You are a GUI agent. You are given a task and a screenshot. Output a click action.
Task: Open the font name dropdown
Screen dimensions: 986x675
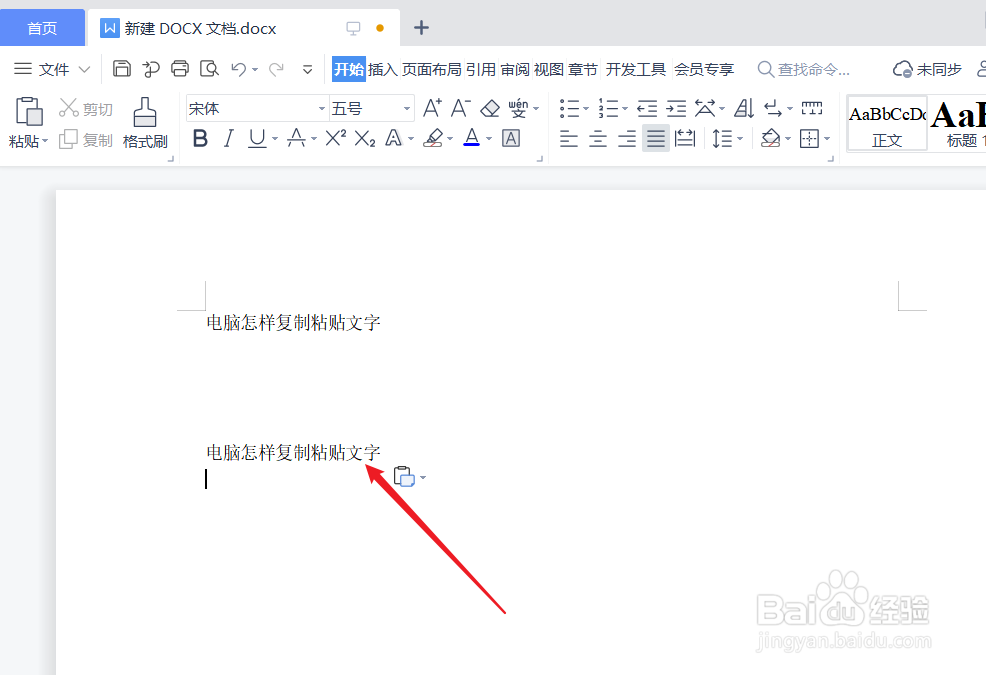point(320,107)
